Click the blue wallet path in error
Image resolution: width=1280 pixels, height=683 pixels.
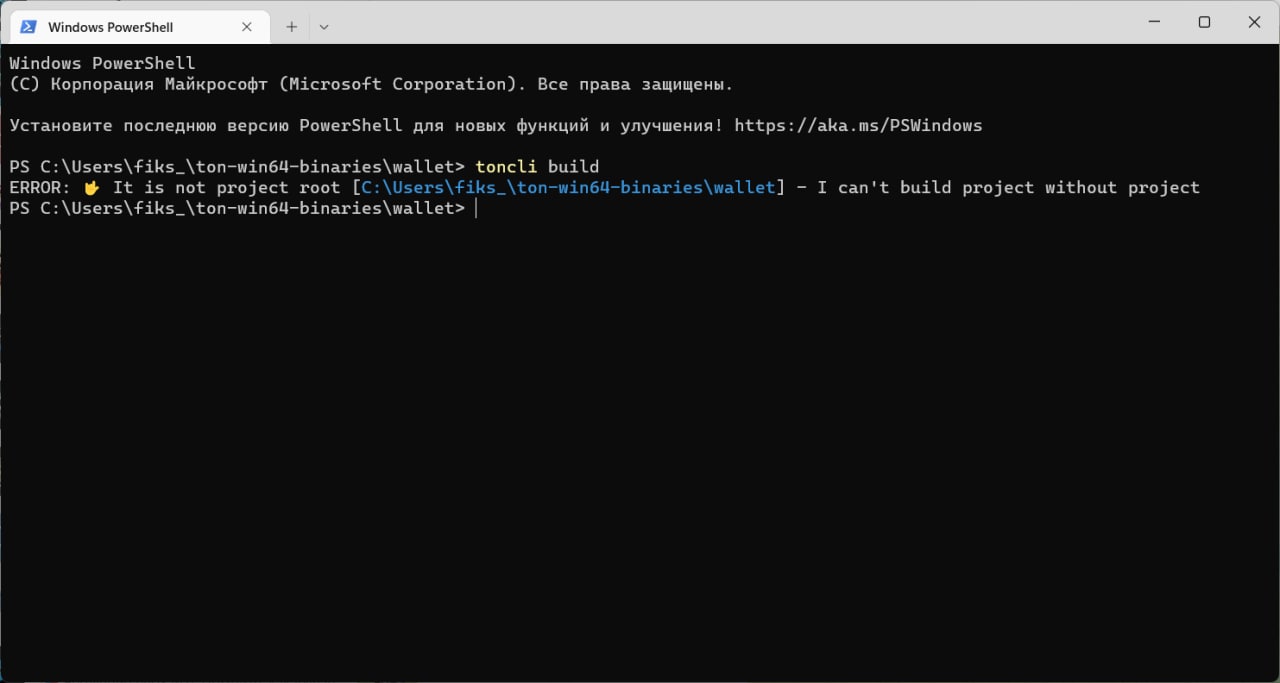[568, 188]
